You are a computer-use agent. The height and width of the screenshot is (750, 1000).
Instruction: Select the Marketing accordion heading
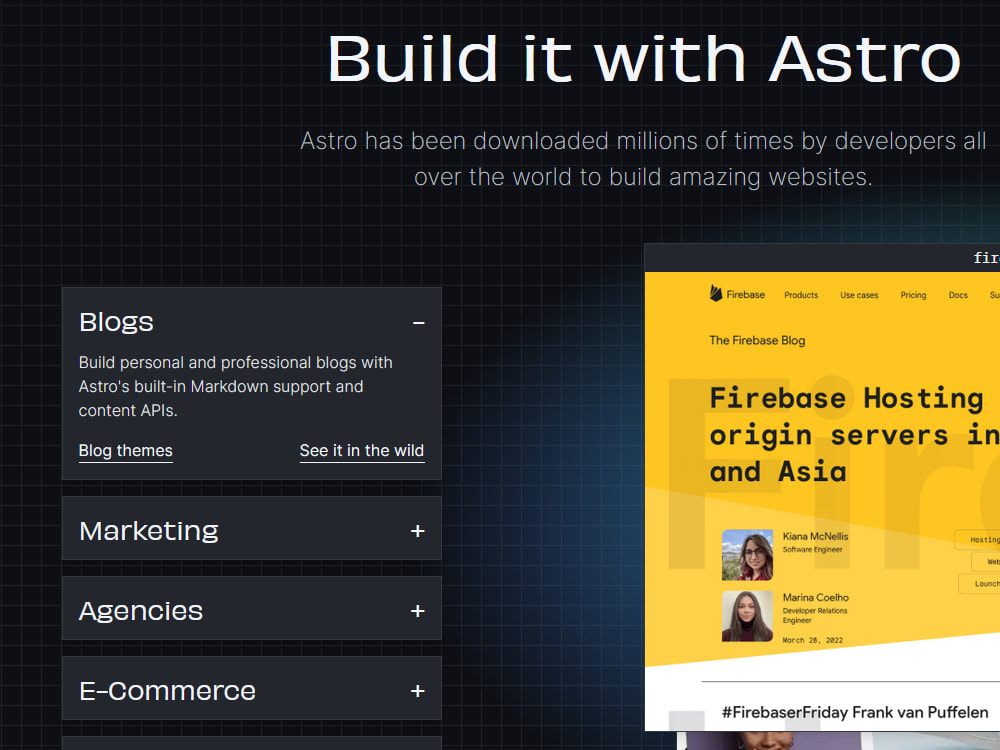(149, 531)
